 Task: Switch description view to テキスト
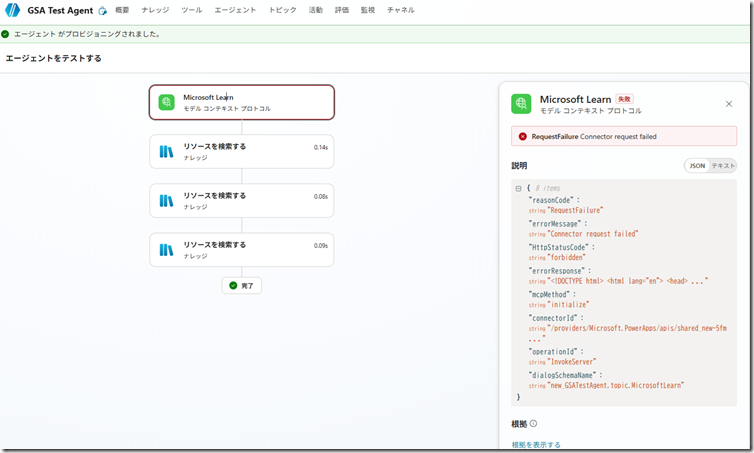(723, 166)
